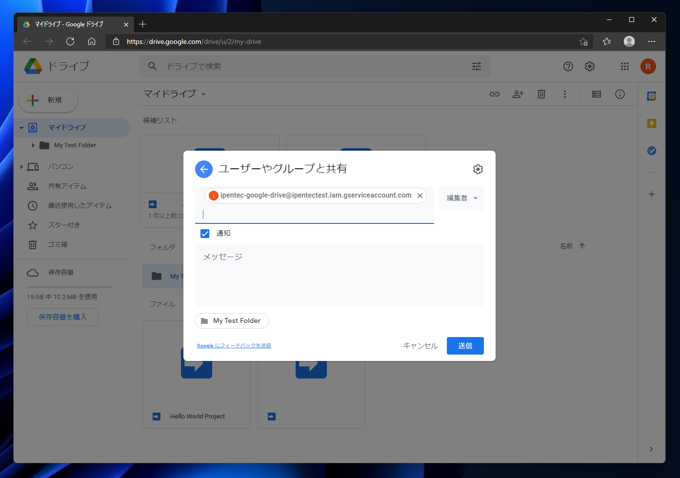This screenshot has width=680, height=478.
Task: Open the マイドライブ title dropdown
Action: tap(174, 94)
